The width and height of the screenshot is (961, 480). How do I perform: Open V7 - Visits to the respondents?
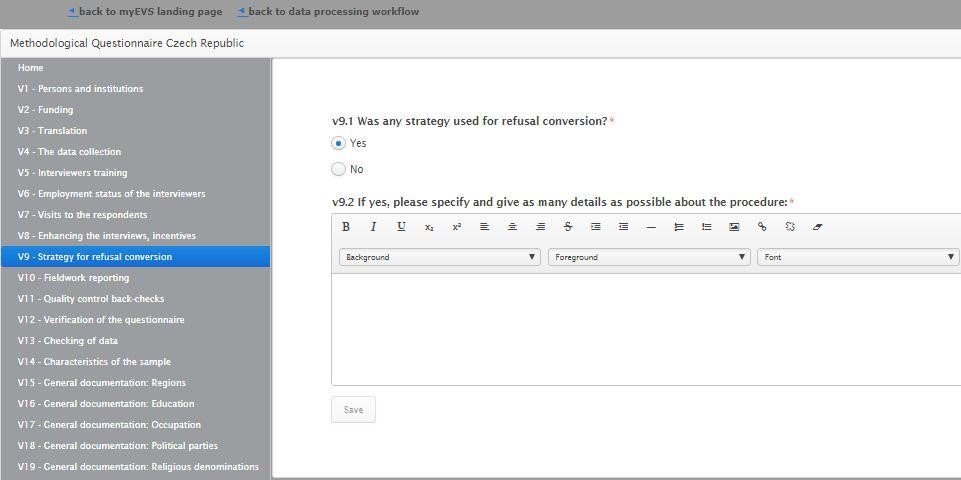pyautogui.click(x=135, y=215)
